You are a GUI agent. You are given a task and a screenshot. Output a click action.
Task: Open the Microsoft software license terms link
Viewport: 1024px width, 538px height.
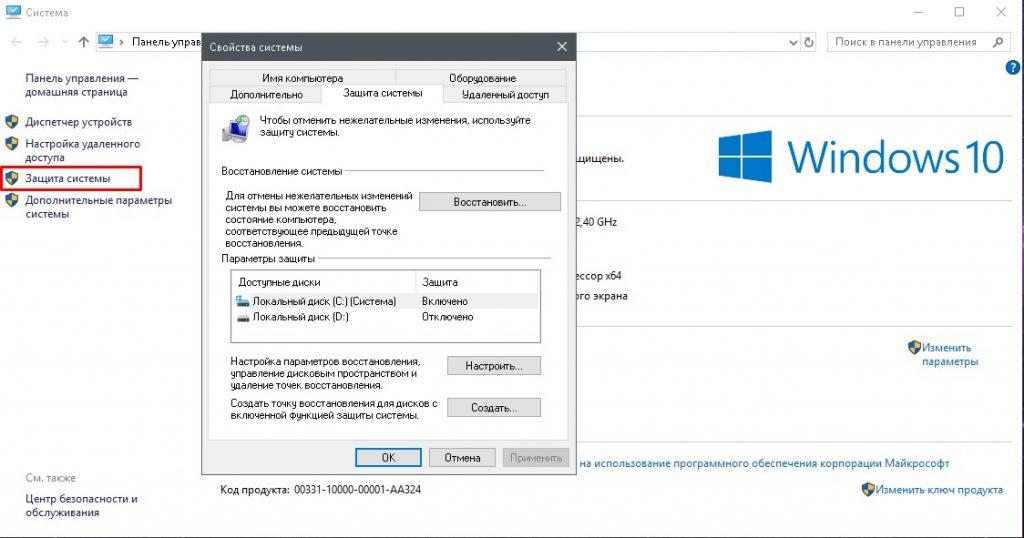tap(764, 464)
